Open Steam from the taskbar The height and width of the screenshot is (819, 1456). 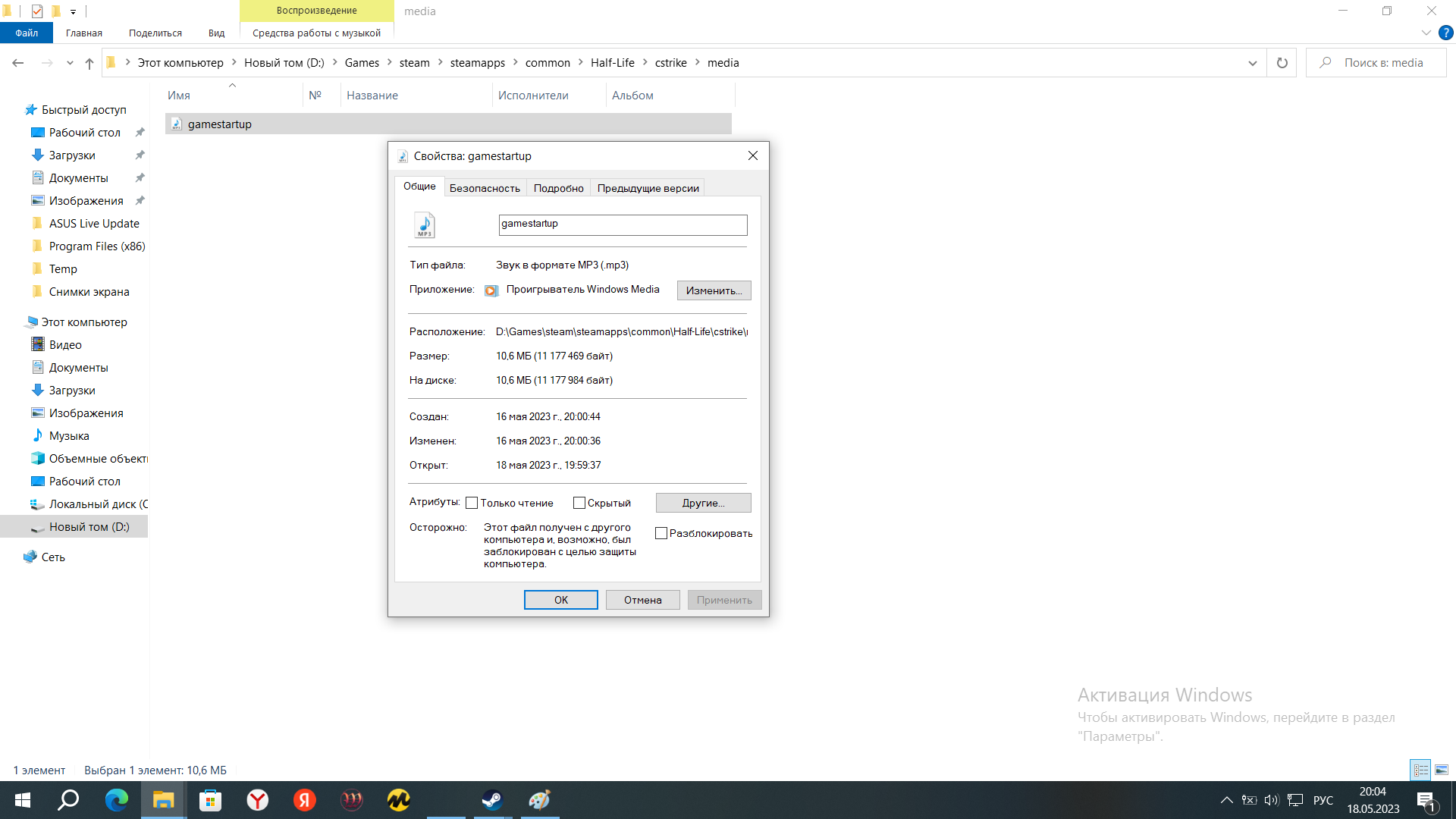click(492, 800)
